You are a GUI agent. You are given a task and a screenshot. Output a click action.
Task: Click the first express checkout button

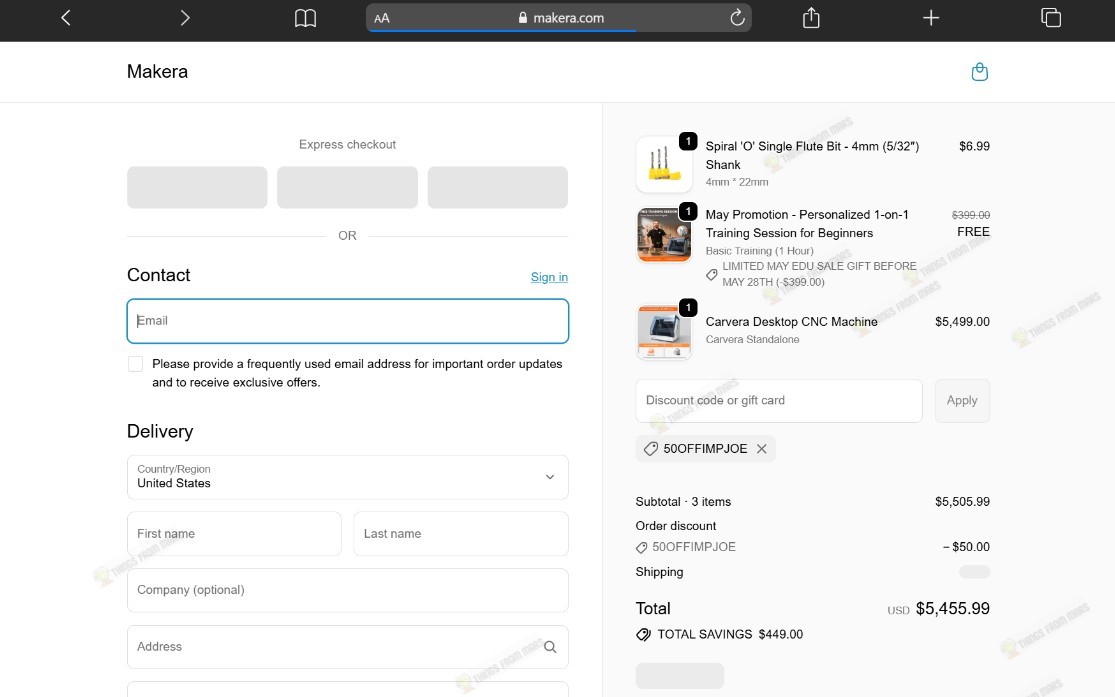point(197,188)
